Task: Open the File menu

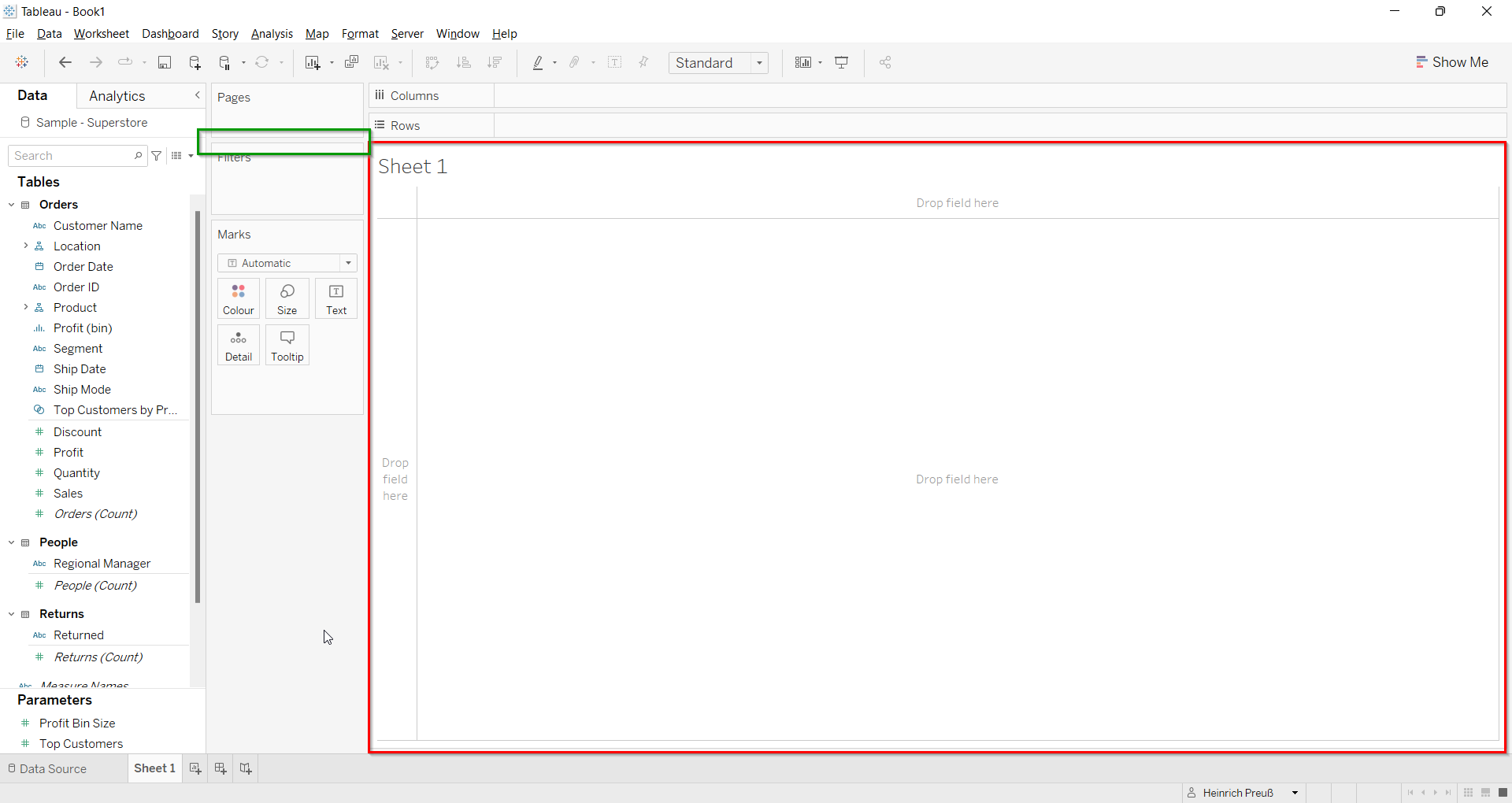Action: coord(15,34)
